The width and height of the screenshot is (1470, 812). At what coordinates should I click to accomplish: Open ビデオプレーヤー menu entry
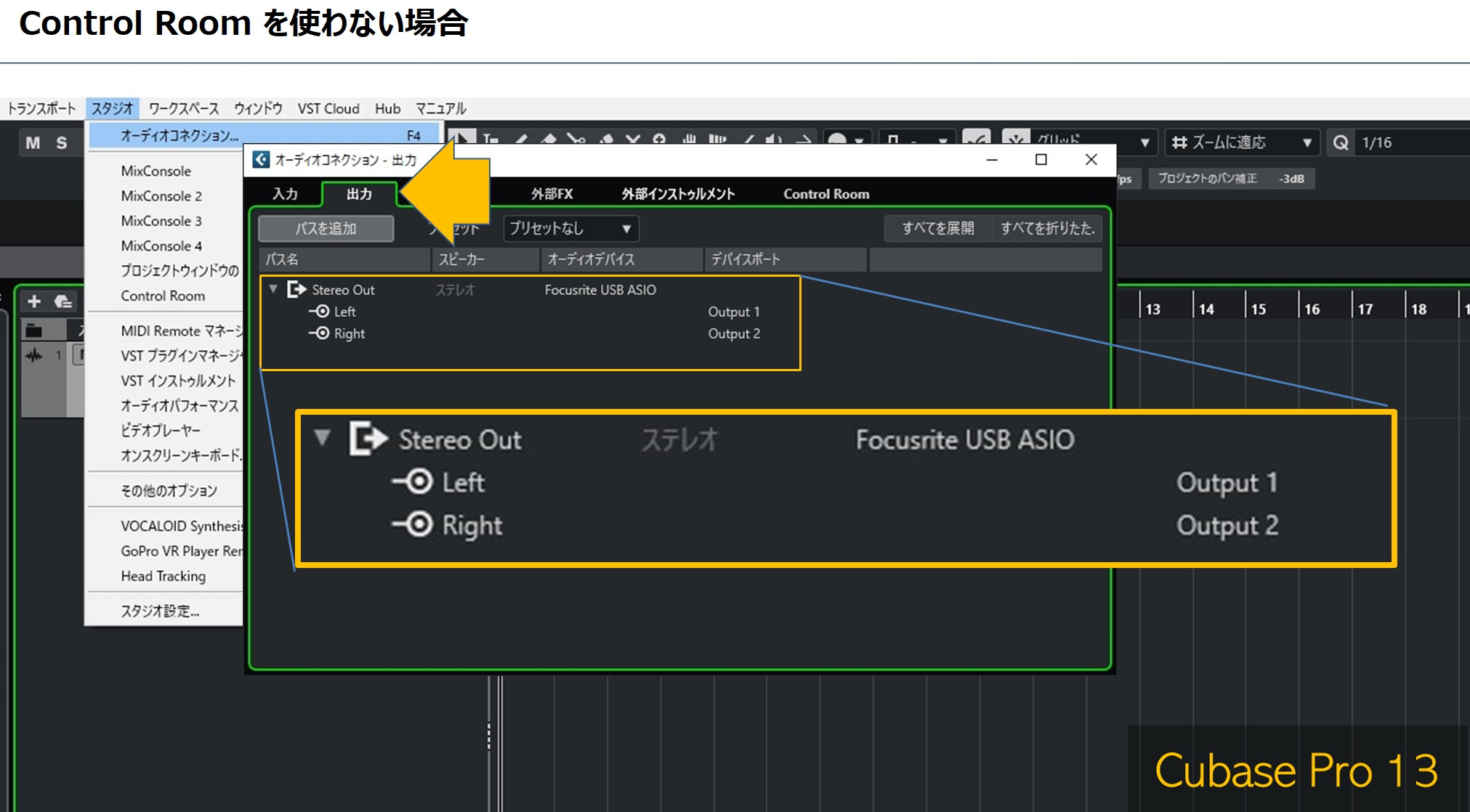pos(161,430)
